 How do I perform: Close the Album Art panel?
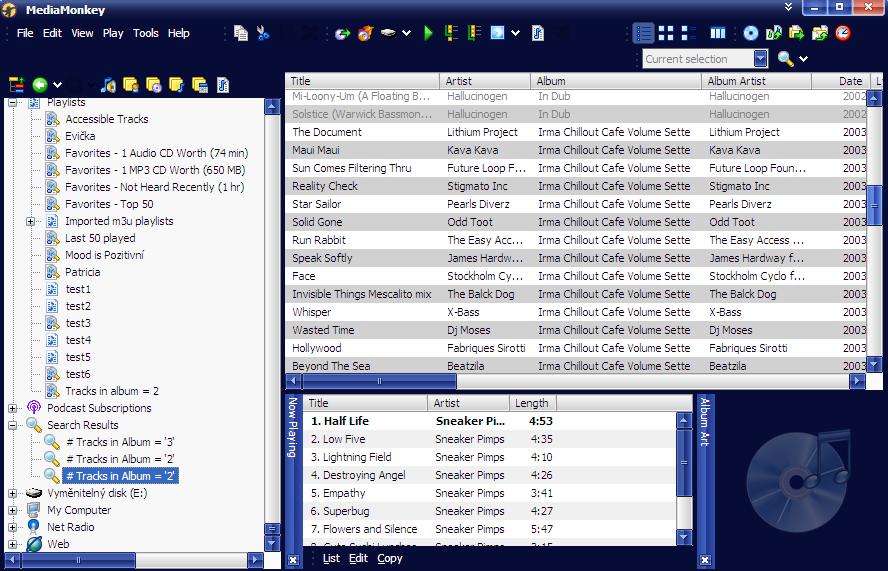click(705, 560)
